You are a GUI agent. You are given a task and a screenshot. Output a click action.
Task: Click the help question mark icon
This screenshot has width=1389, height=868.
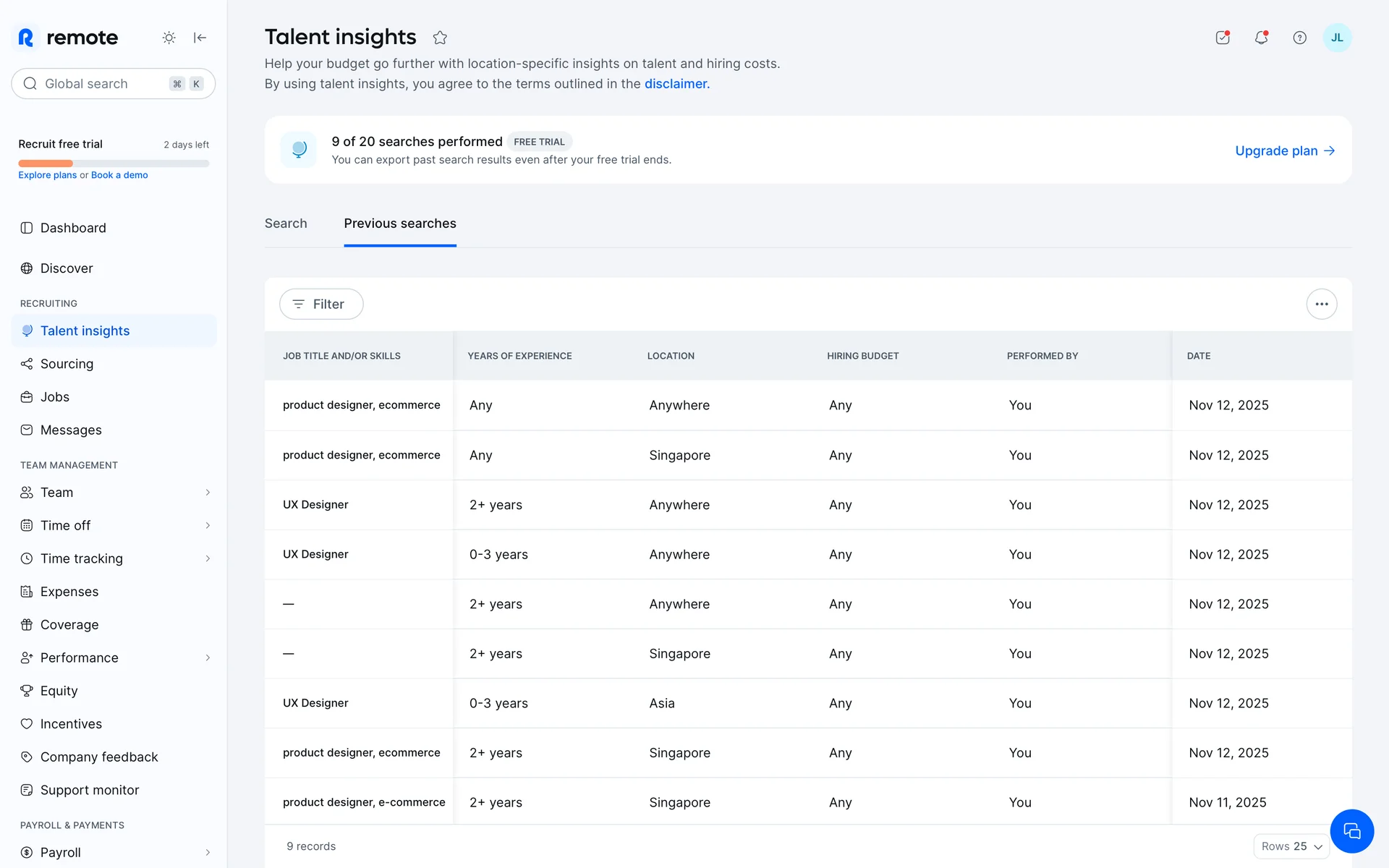click(1299, 38)
